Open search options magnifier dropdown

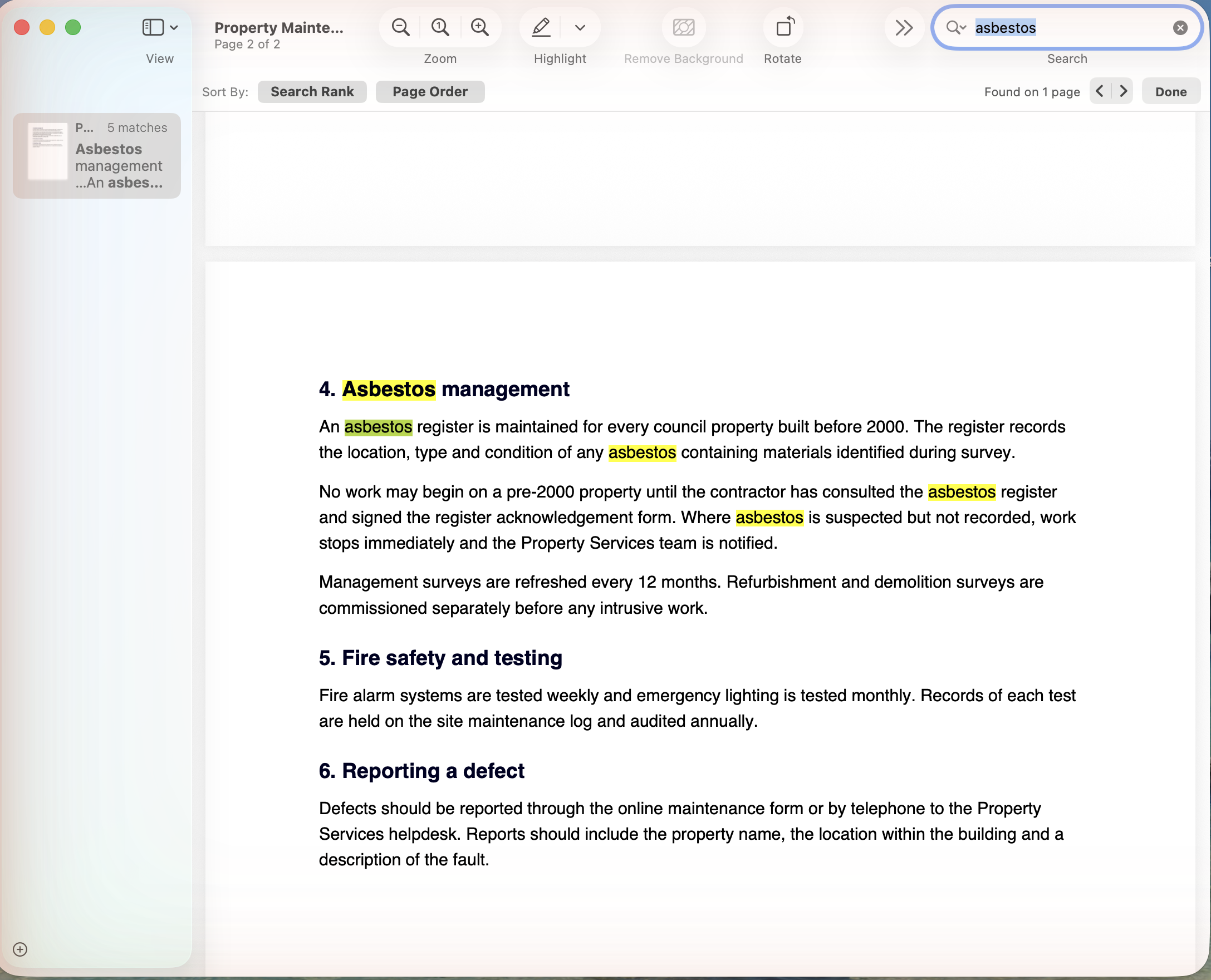(955, 27)
